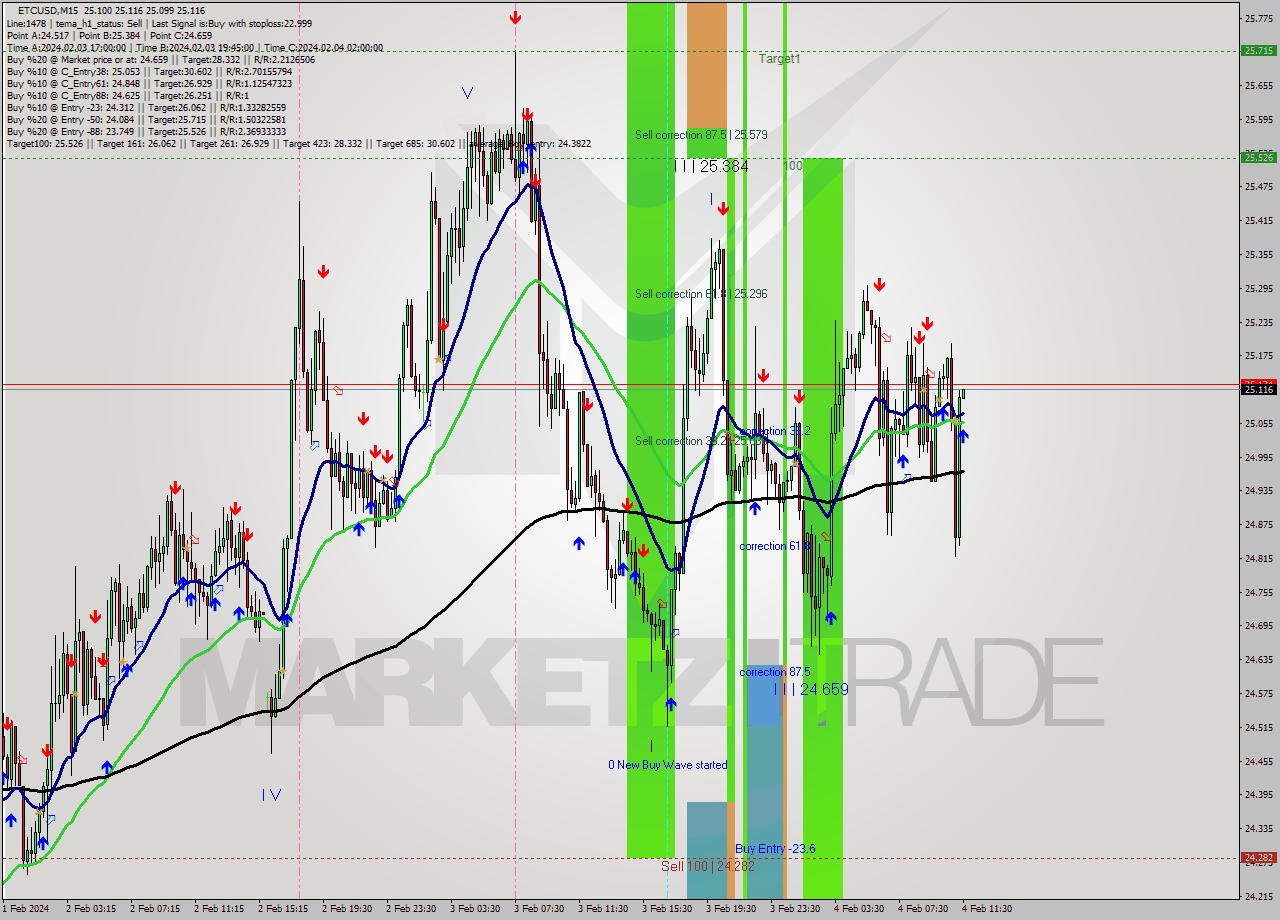
Task: Select the '| | | 24.659' level label
Action: pos(811,689)
